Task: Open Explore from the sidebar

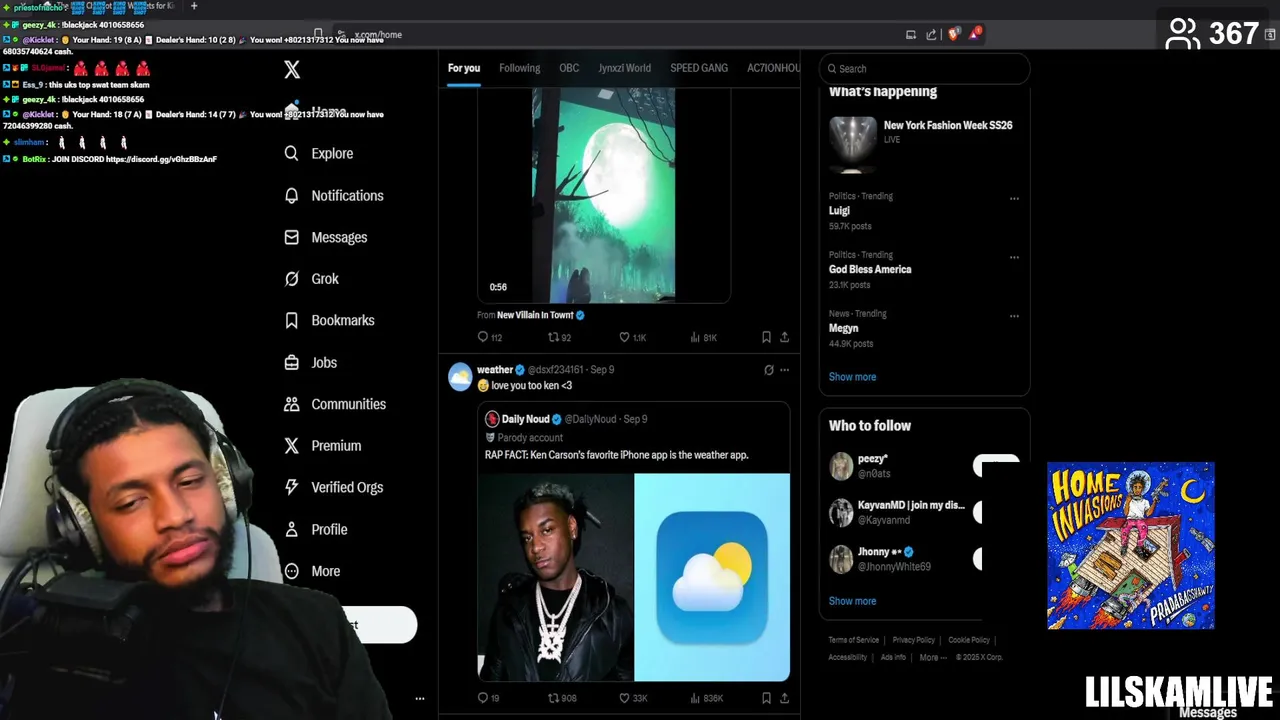Action: point(319,153)
